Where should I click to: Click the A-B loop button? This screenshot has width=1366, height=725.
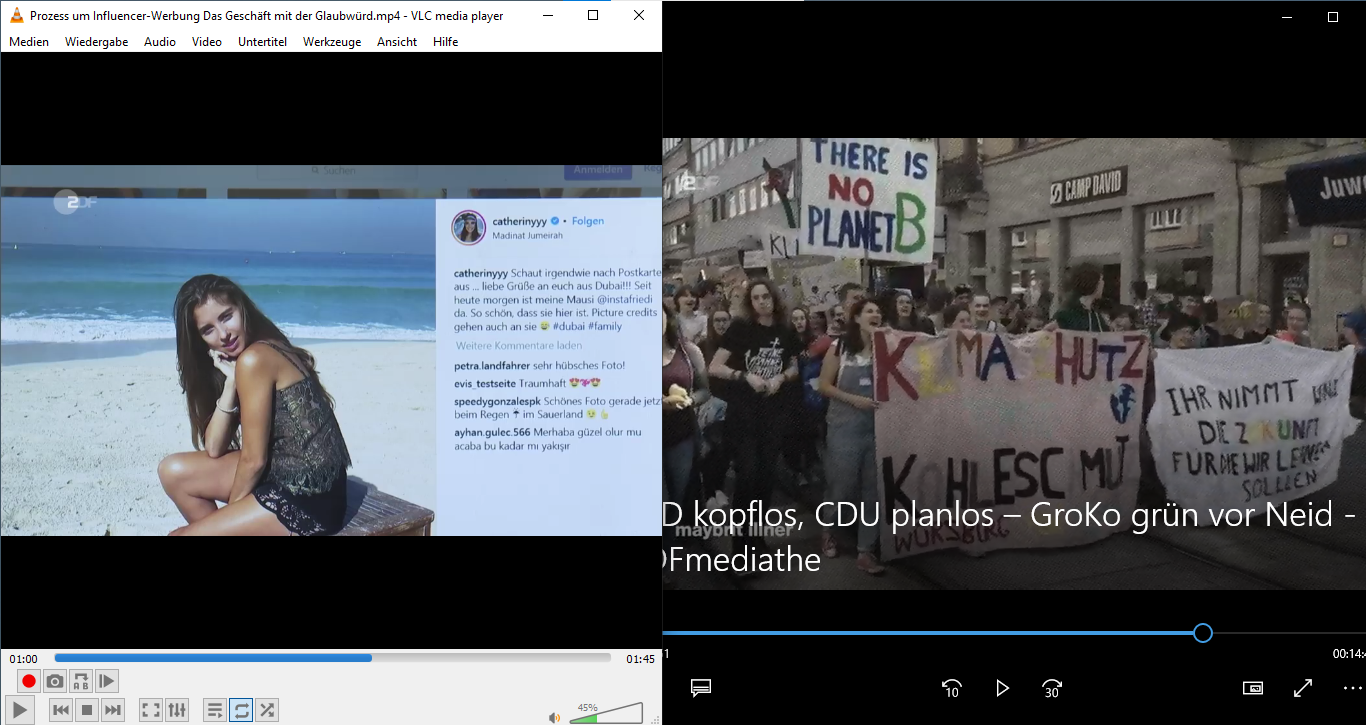tap(81, 682)
